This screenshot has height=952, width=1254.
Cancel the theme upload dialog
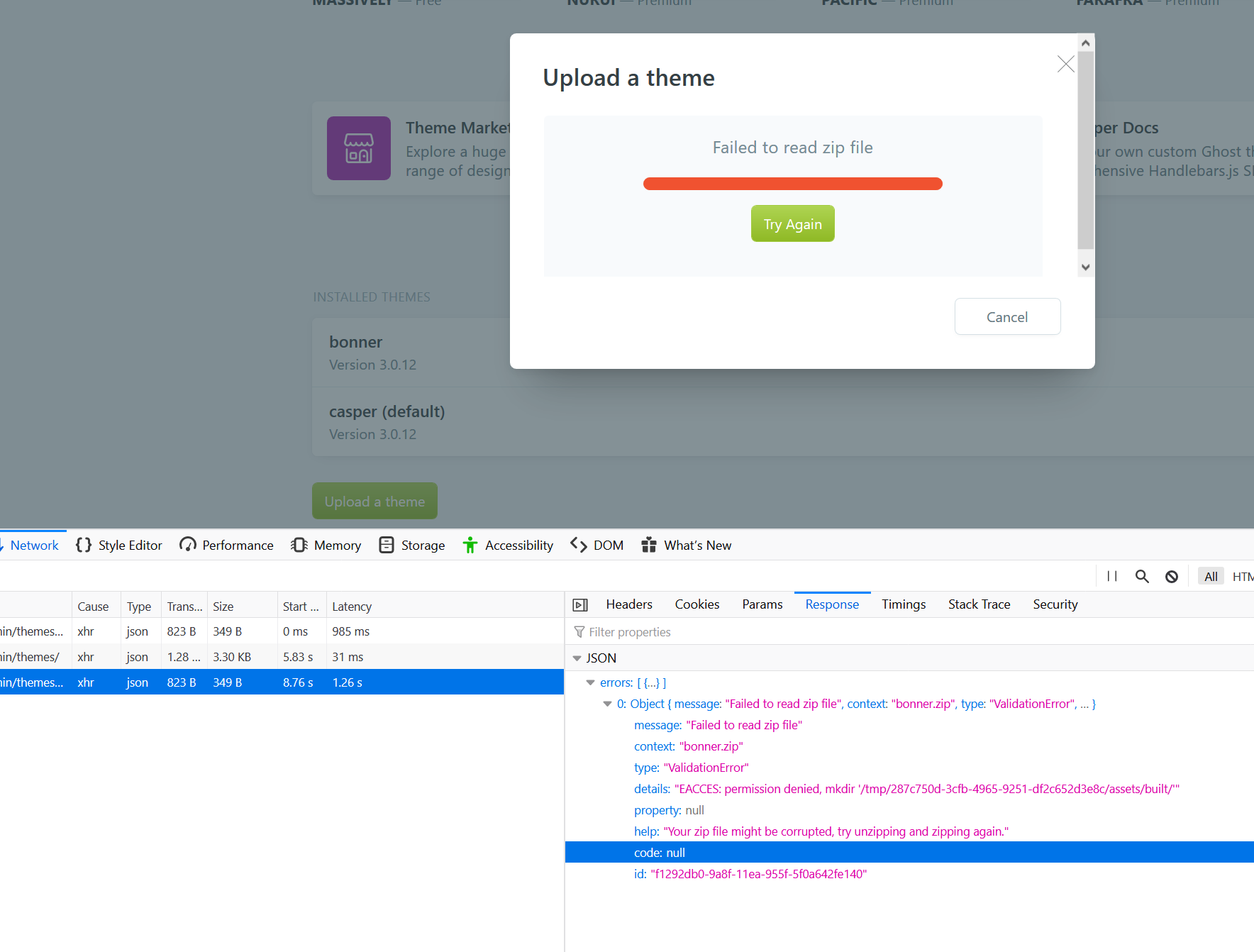tap(1007, 316)
